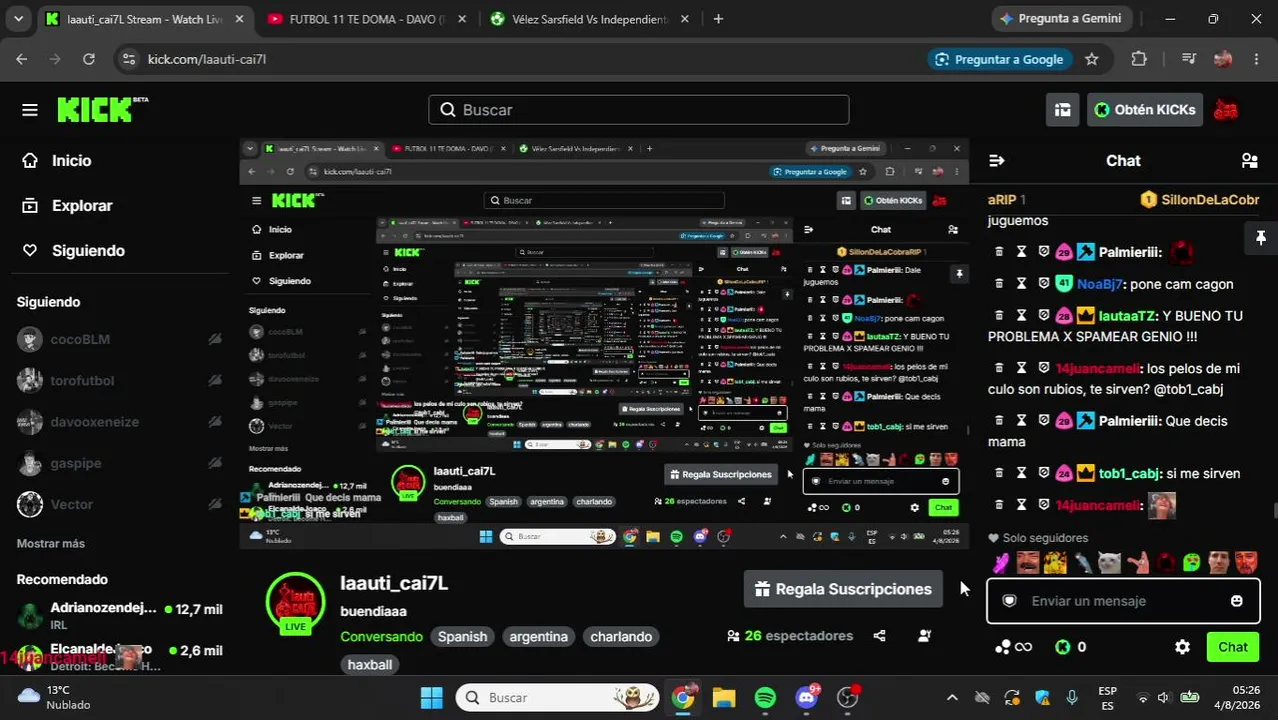Image resolution: width=1278 pixels, height=720 pixels.
Task: Send message with the green Chat button
Action: pos(1232,647)
